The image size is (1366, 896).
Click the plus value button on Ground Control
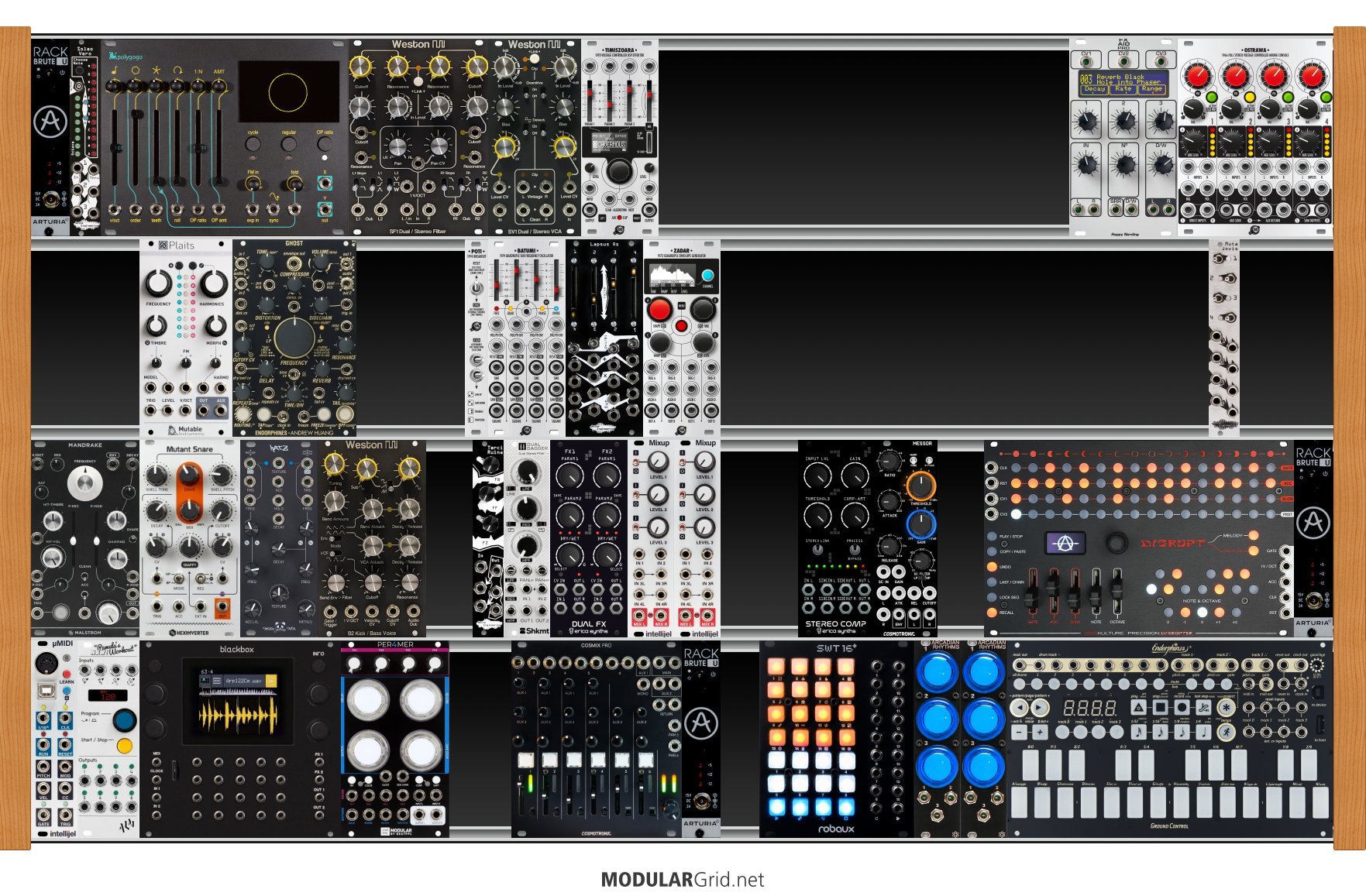(1040, 732)
